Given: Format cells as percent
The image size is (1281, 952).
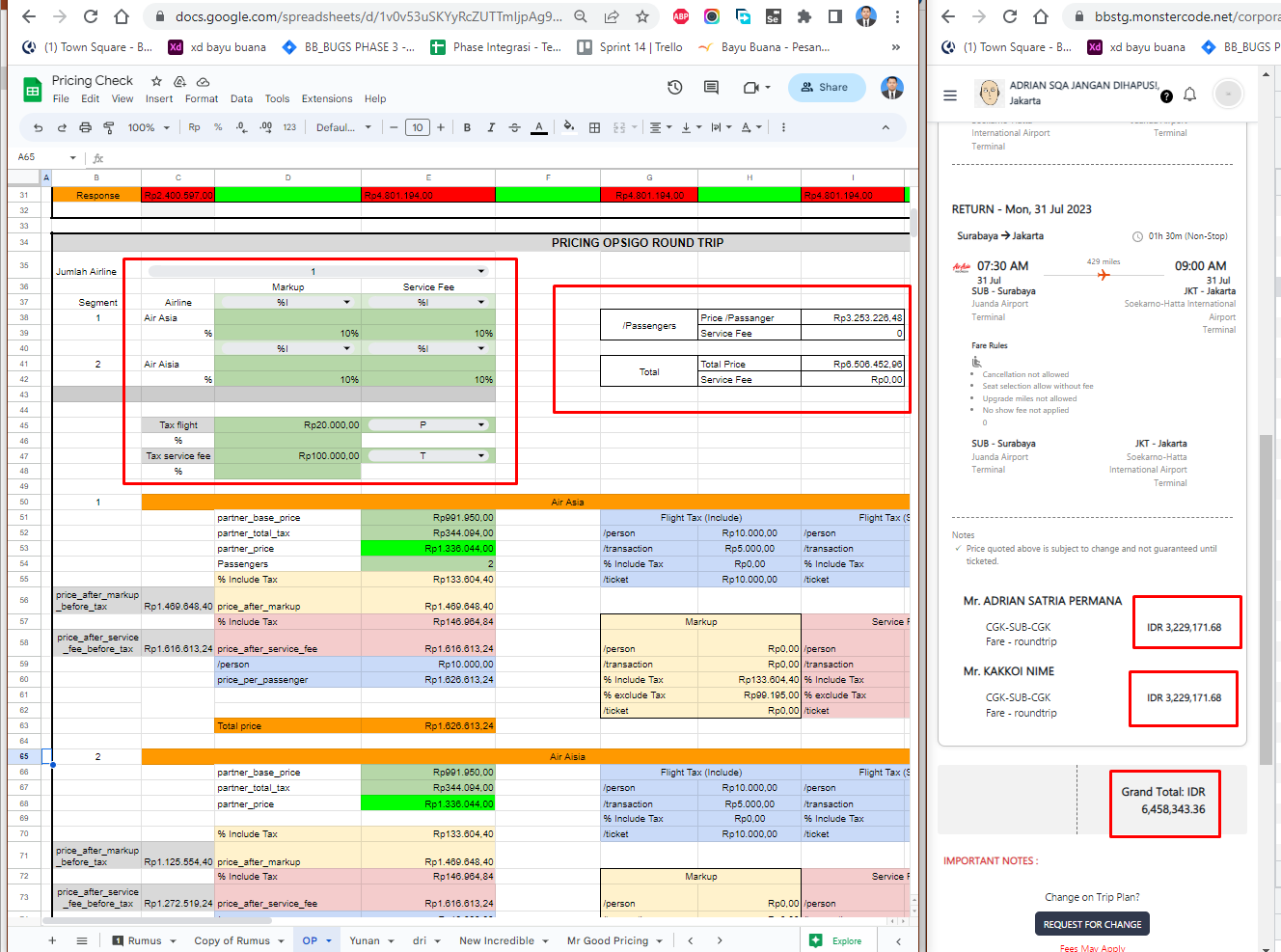Looking at the screenshot, I should pyautogui.click(x=218, y=127).
